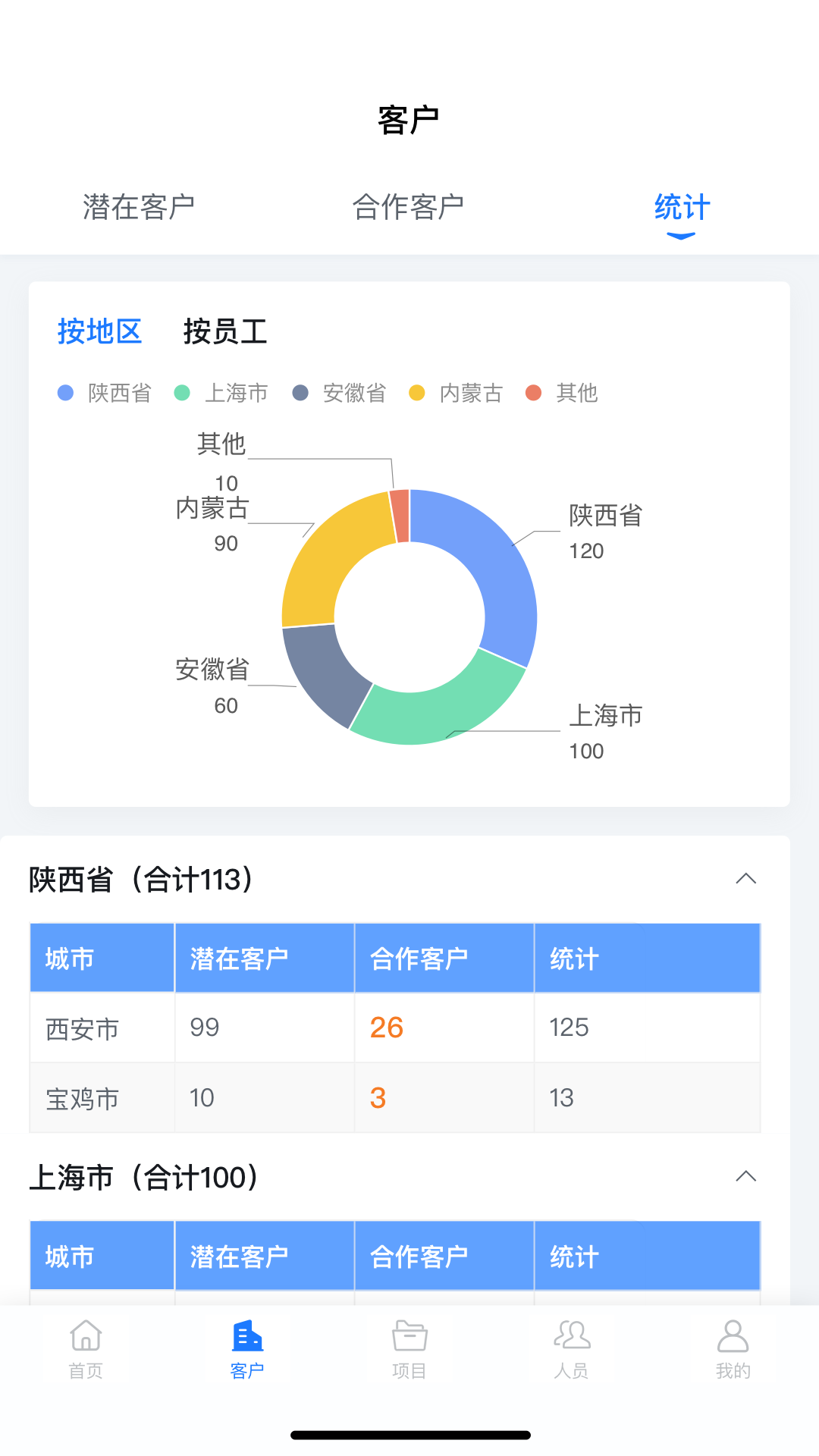
Task: Collapse the 陕西省 section chevron
Action: (x=746, y=879)
